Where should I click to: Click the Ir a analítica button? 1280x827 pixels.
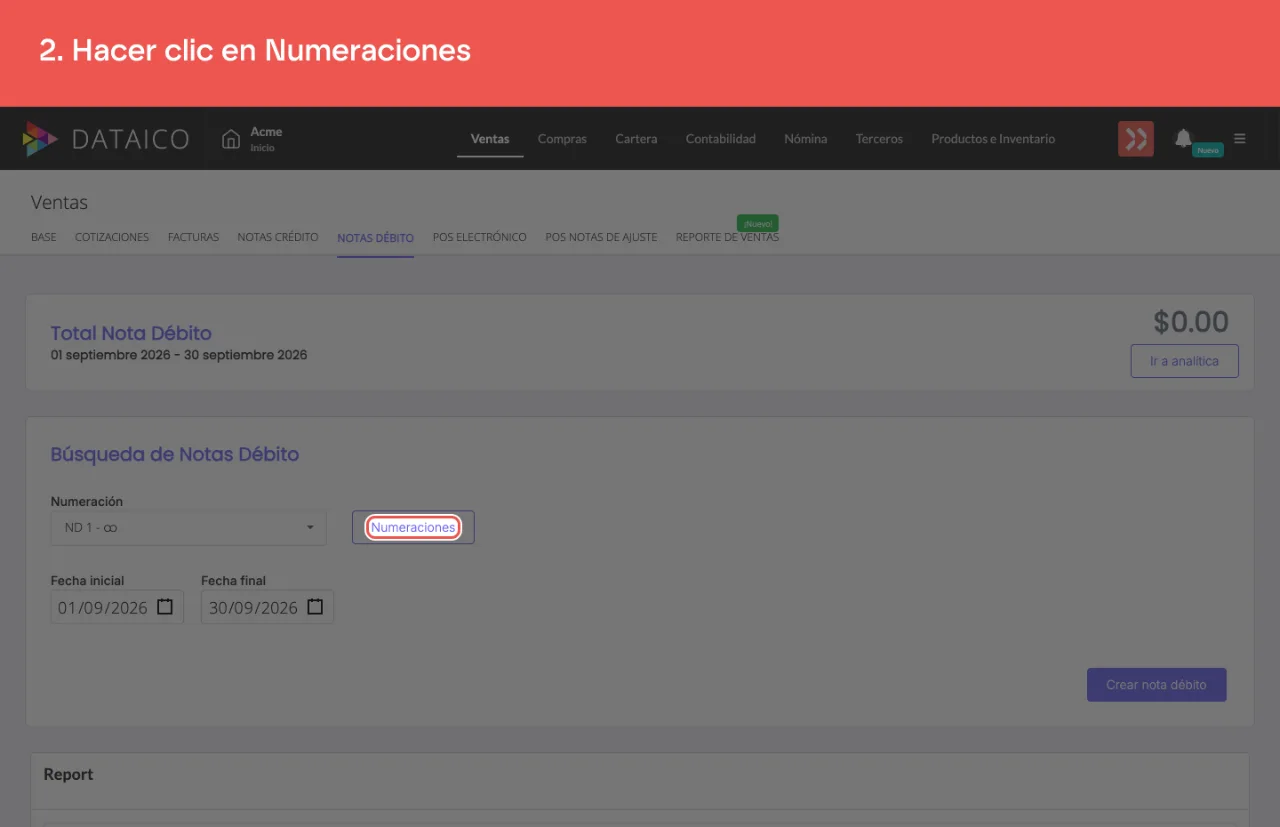(x=1185, y=361)
